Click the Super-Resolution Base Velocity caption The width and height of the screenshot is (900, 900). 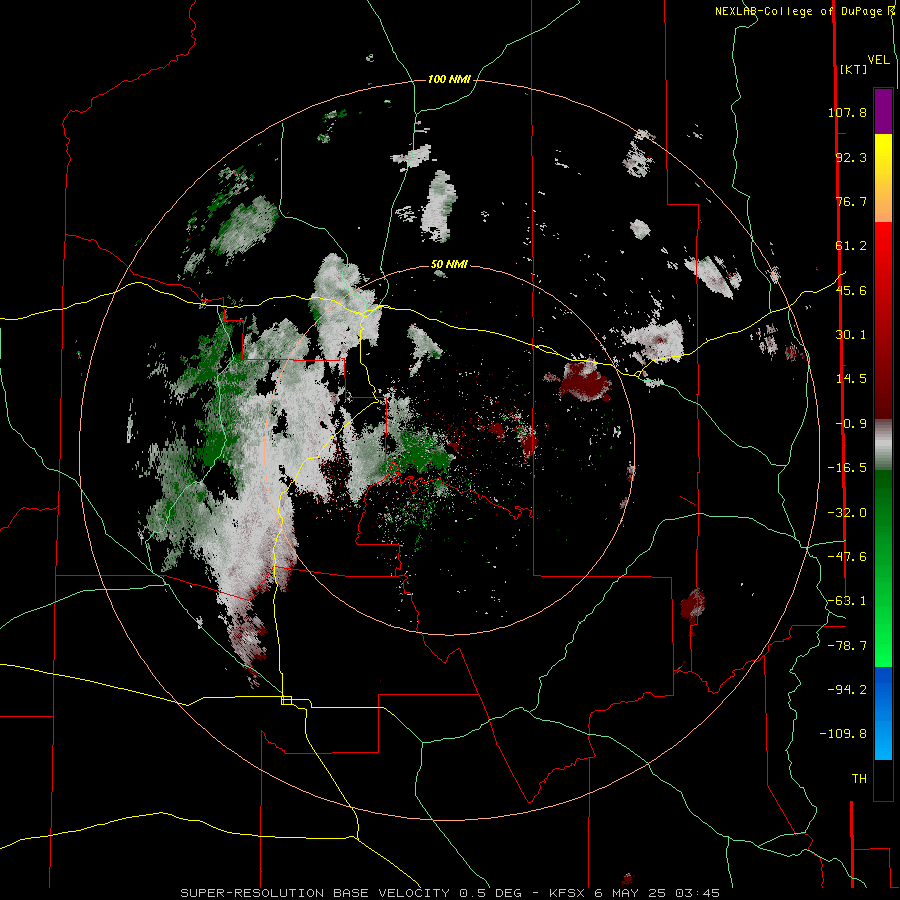[x=450, y=893]
